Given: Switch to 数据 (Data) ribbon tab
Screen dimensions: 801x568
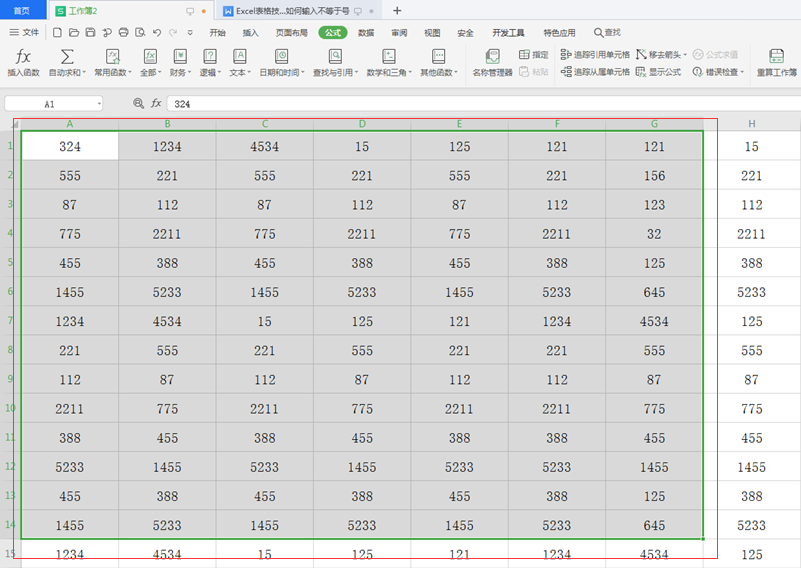Looking at the screenshot, I should (366, 33).
